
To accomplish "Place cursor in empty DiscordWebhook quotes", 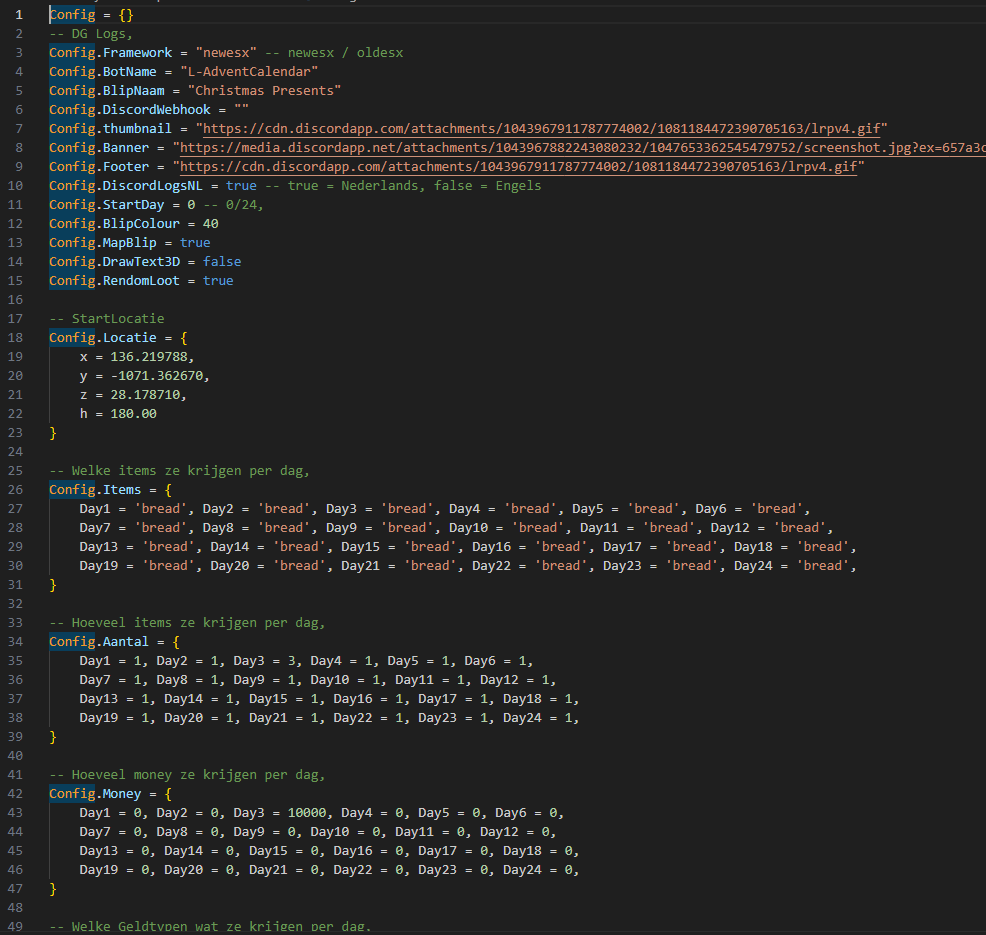I will tap(241, 109).
